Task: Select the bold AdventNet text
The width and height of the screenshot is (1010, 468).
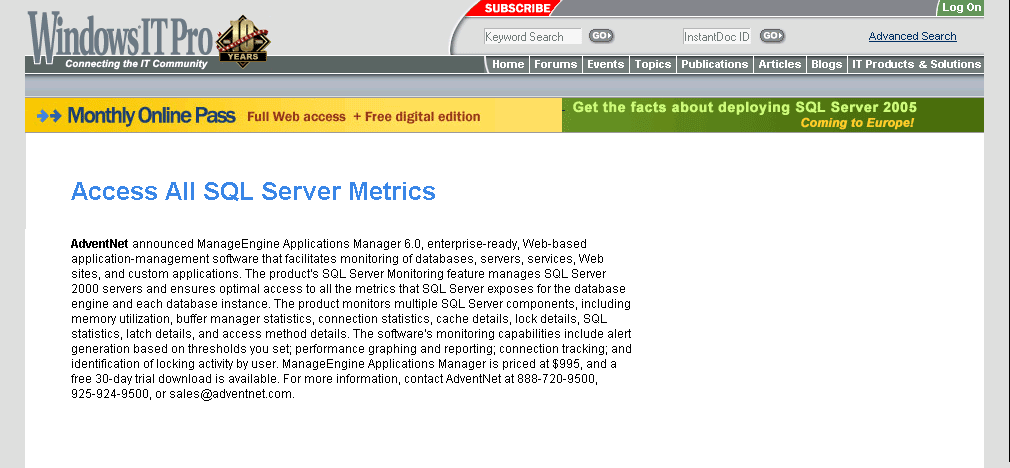Action: [100, 244]
